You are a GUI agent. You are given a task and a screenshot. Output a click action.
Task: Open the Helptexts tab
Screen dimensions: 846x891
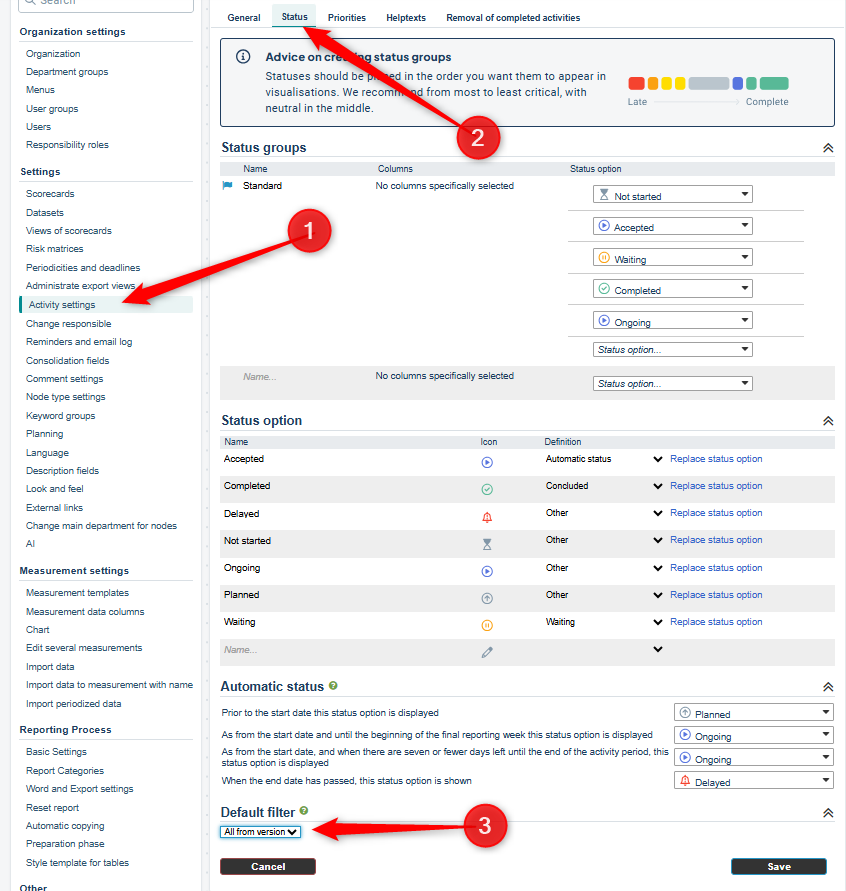click(x=406, y=18)
